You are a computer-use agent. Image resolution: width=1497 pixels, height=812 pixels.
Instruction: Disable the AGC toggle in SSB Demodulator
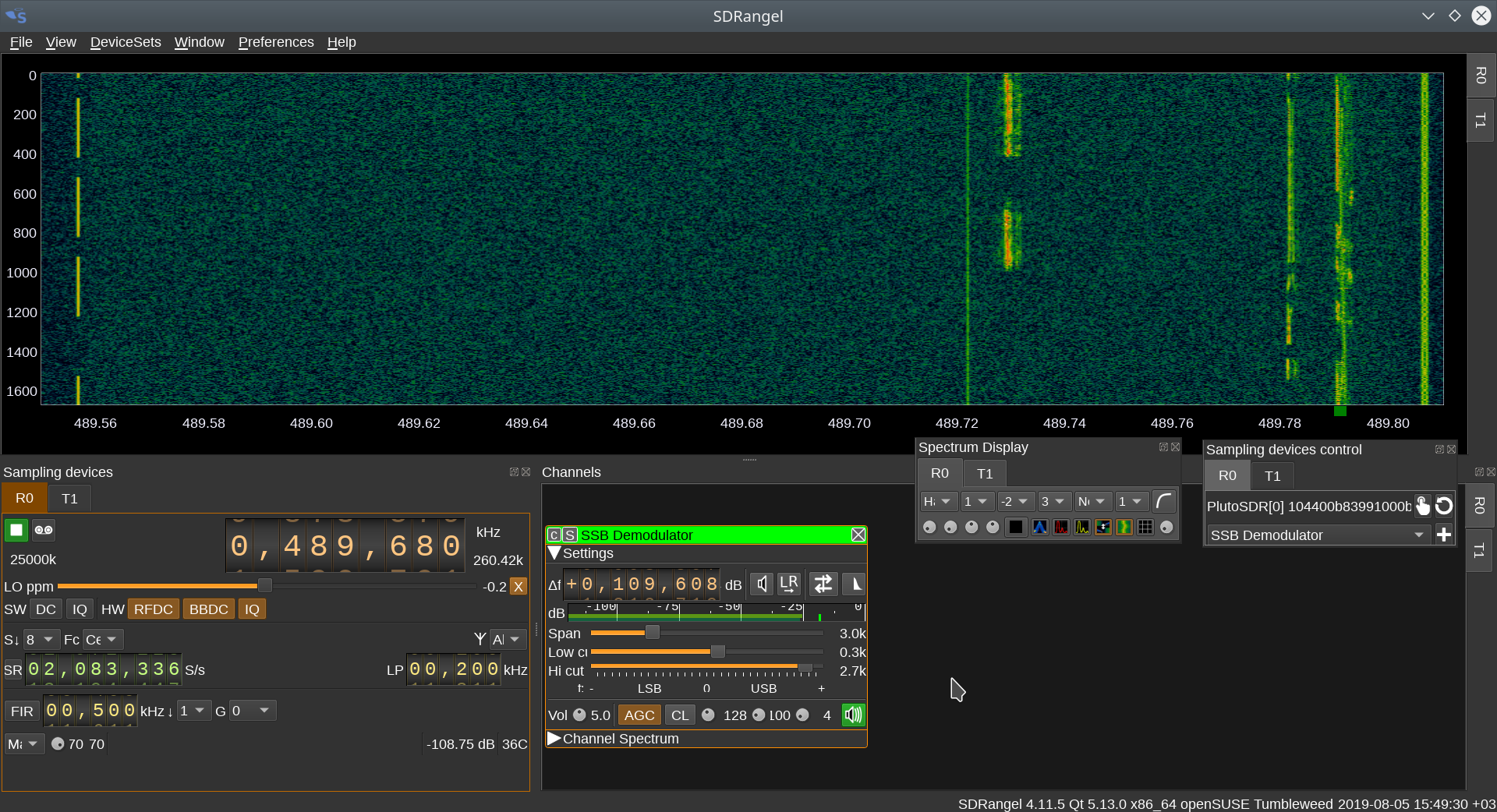click(x=639, y=715)
